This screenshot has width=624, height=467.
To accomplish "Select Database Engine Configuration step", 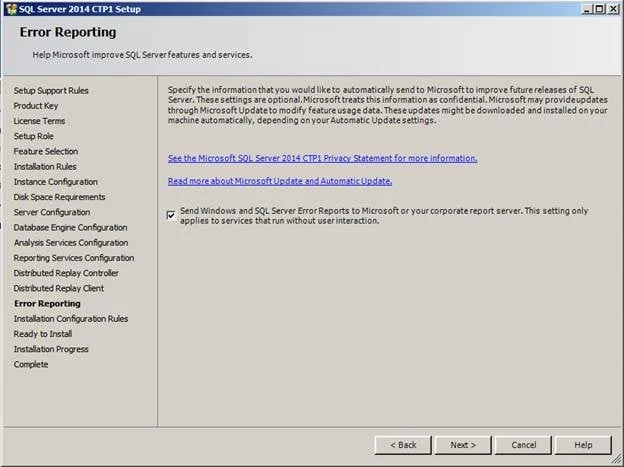I will coord(70,228).
